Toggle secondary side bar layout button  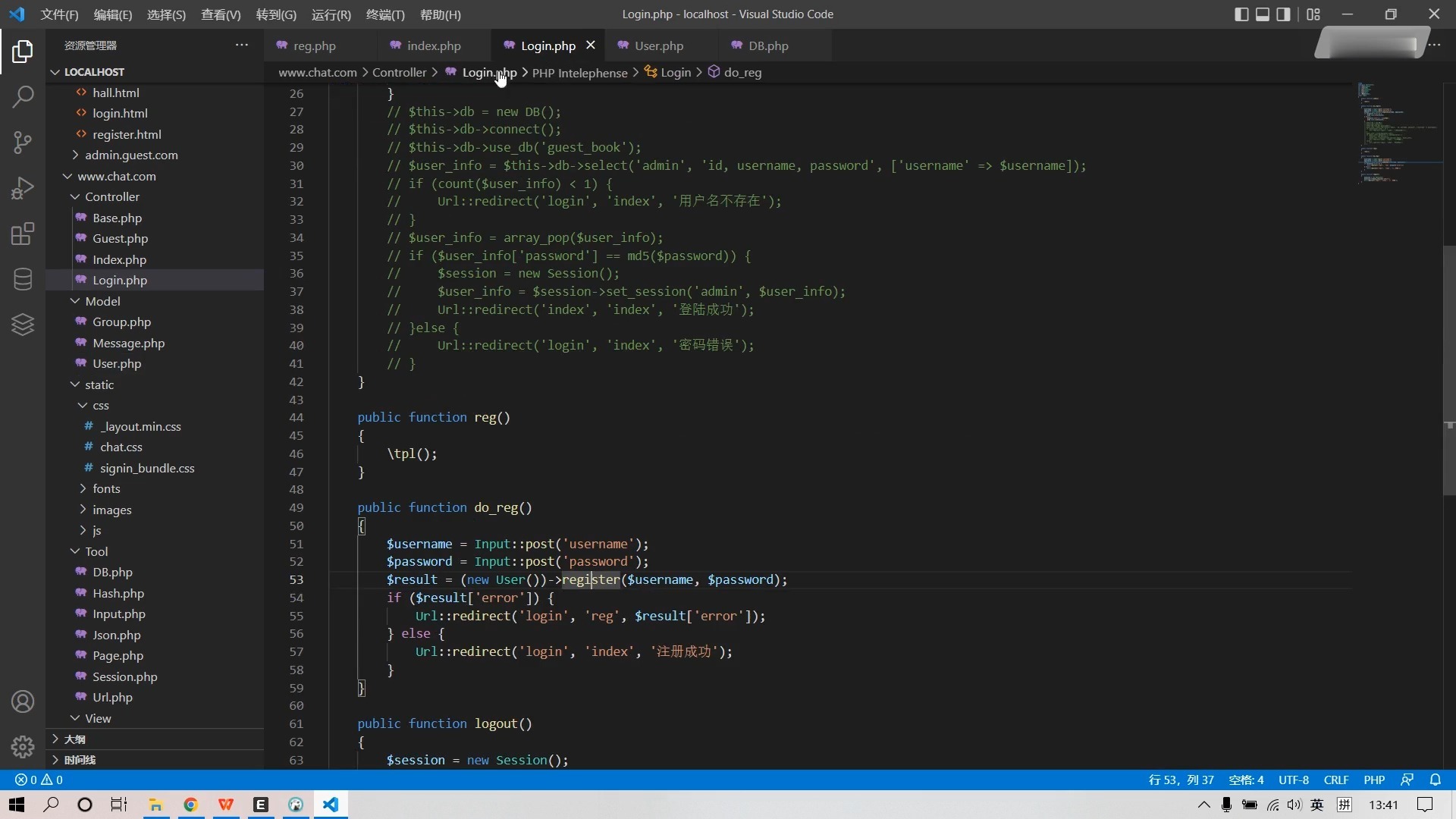(x=1283, y=14)
